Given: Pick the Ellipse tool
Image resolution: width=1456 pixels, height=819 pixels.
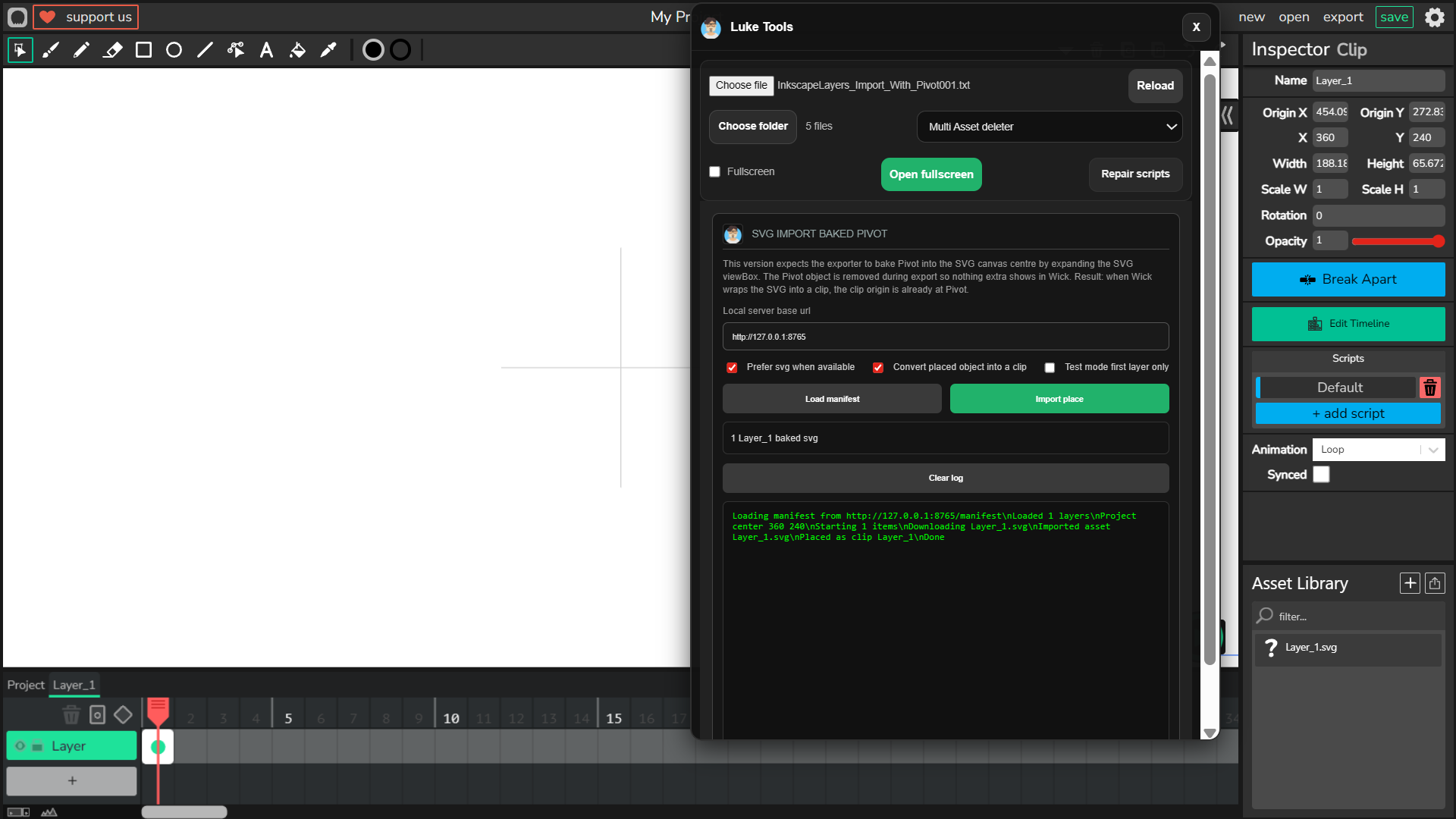Looking at the screenshot, I should tap(174, 50).
